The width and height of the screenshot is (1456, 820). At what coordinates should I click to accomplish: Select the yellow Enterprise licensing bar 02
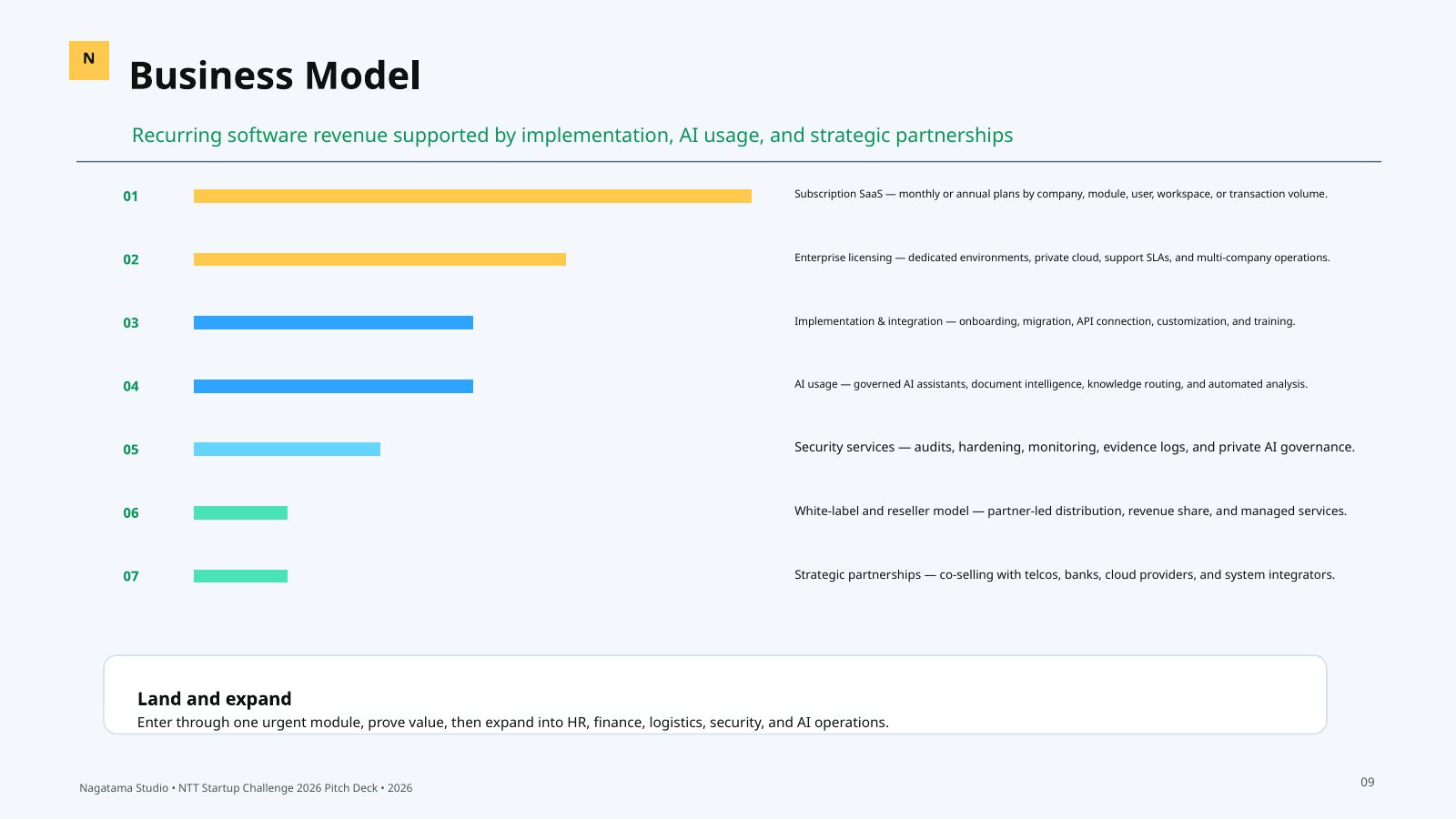(379, 259)
